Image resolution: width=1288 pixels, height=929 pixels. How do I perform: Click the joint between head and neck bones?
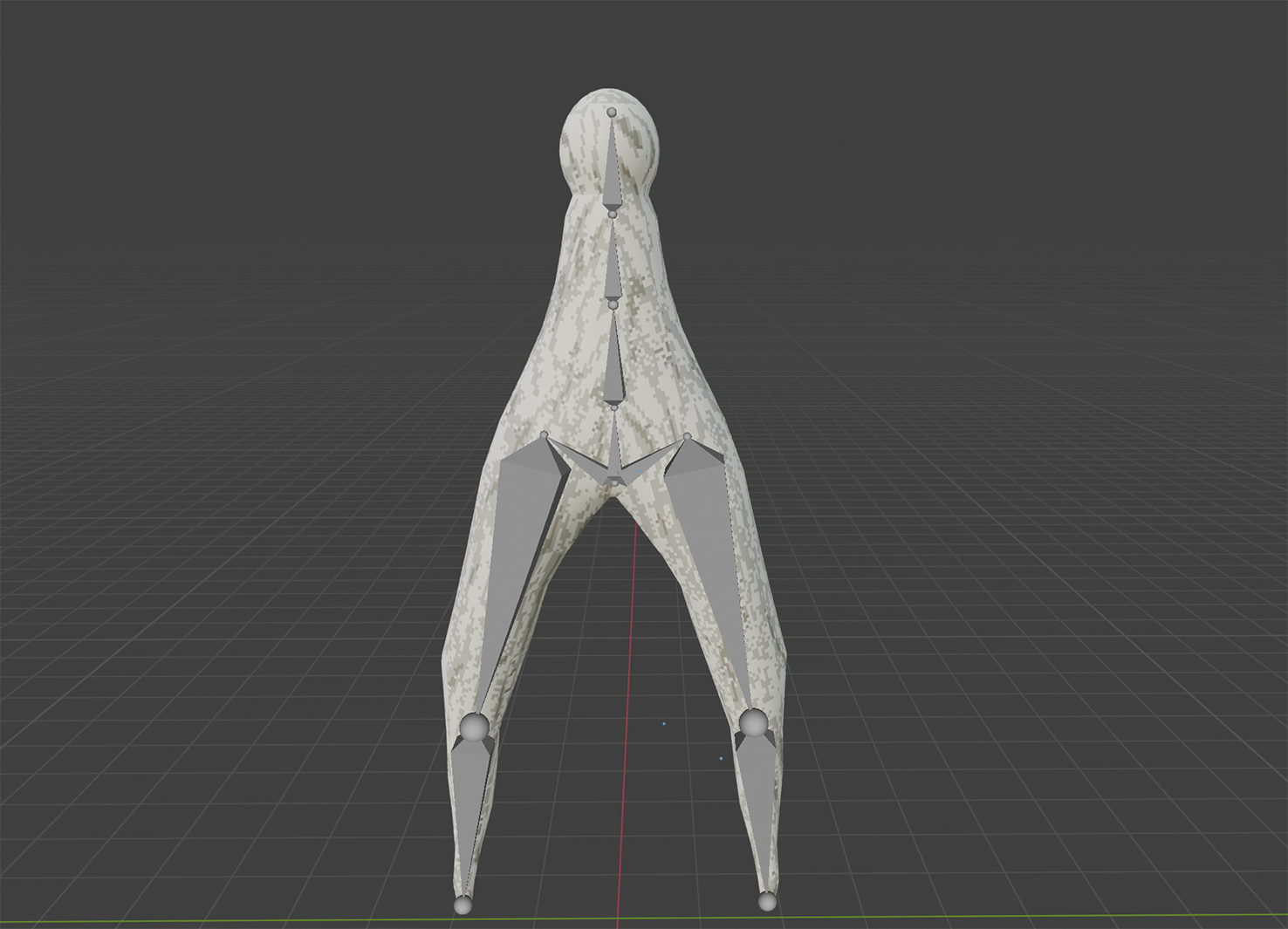tap(613, 214)
